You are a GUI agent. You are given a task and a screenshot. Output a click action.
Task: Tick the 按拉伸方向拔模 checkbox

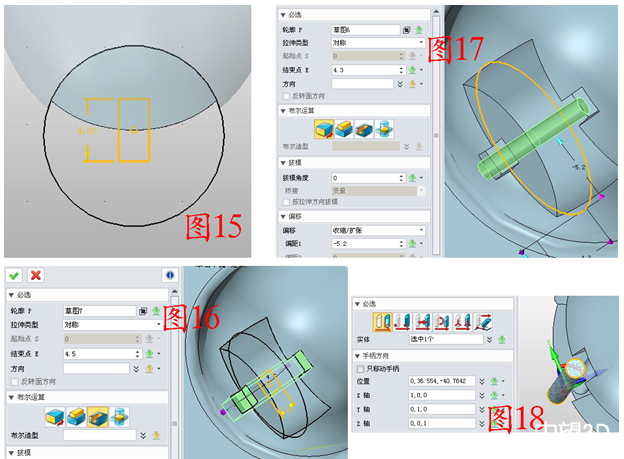[286, 201]
